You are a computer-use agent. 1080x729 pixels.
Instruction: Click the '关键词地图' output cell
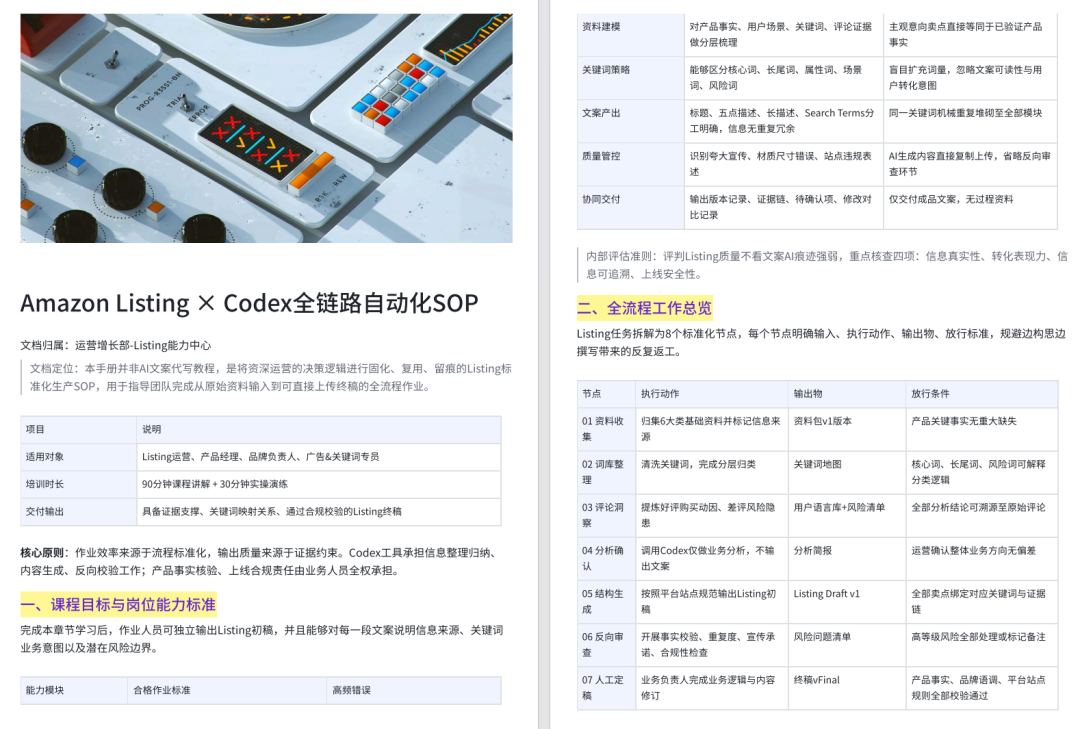click(847, 473)
